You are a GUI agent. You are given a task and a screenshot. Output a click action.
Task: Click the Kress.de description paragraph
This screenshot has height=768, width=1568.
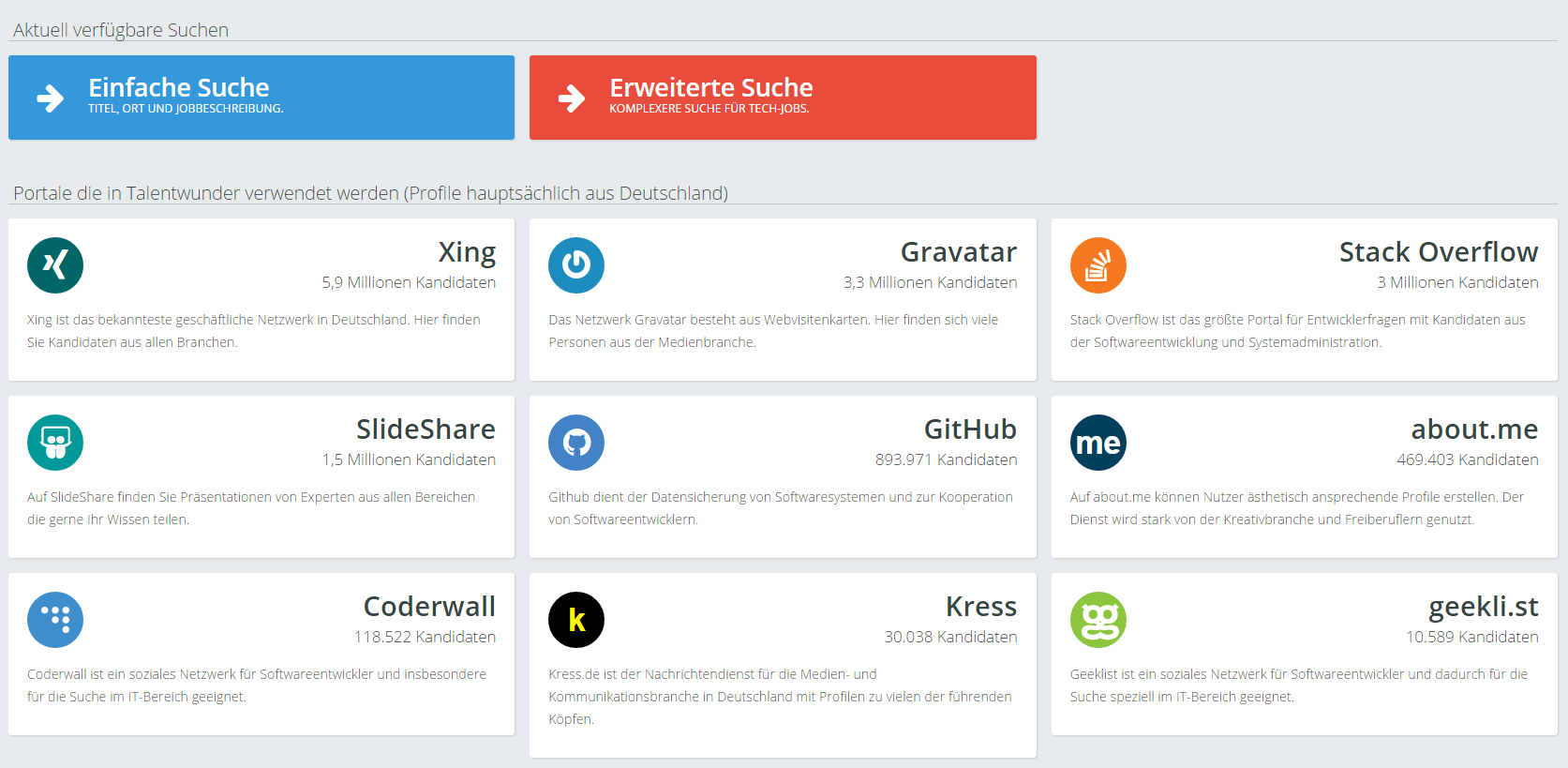[x=780, y=697]
